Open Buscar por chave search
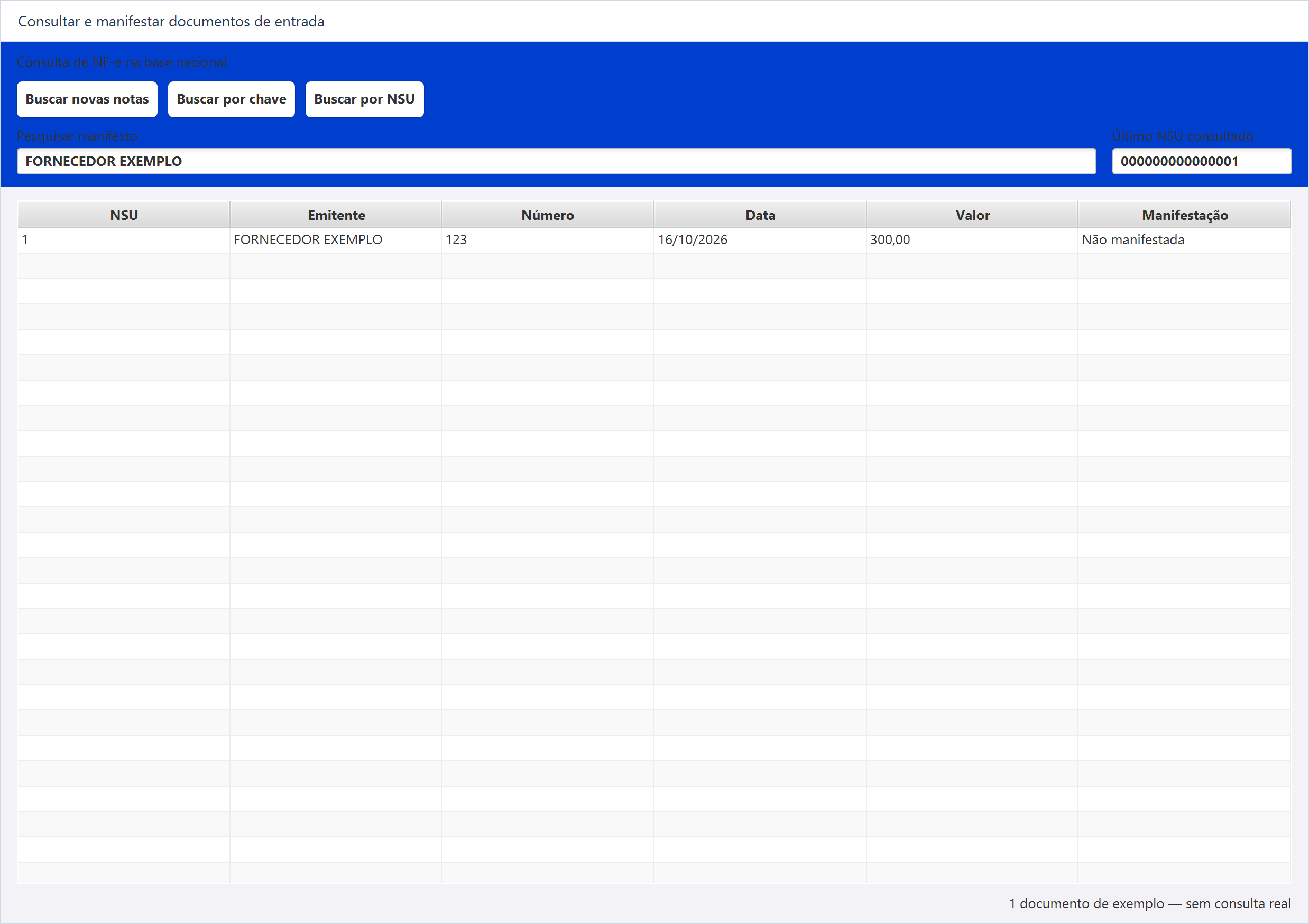The height and width of the screenshot is (924, 1309). click(232, 99)
